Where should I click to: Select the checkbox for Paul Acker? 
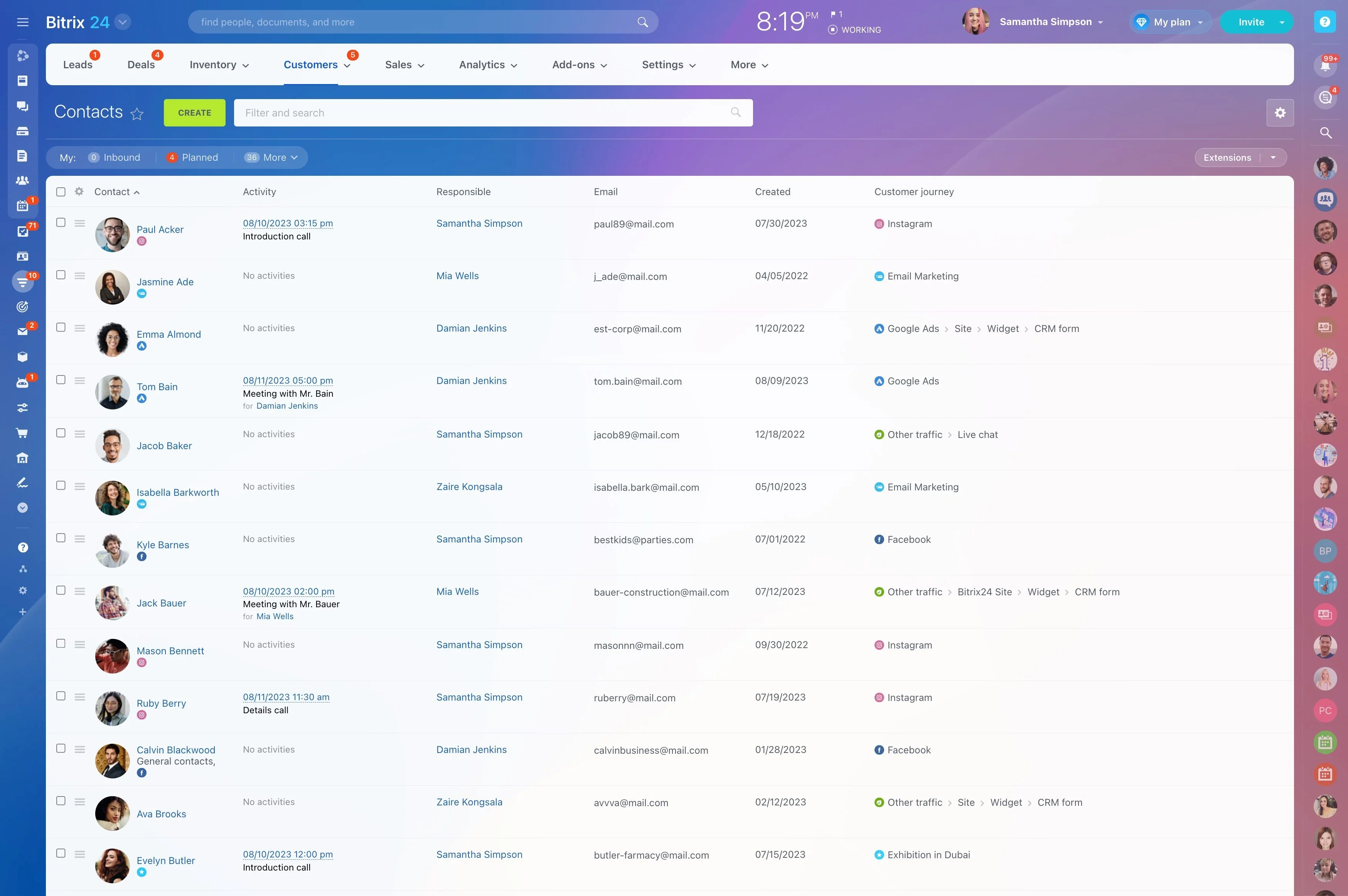61,222
